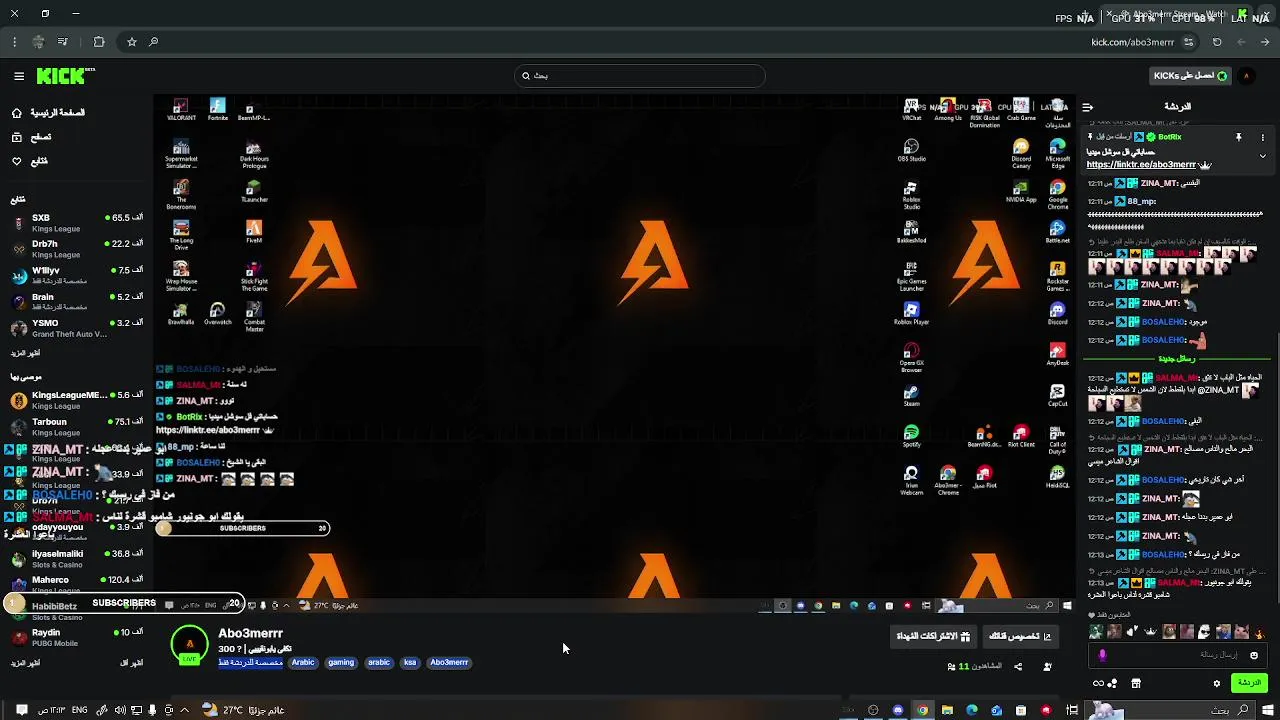Collapse the chat panel arrow icon
Screen dimensions: 1280x720
(x=1088, y=107)
